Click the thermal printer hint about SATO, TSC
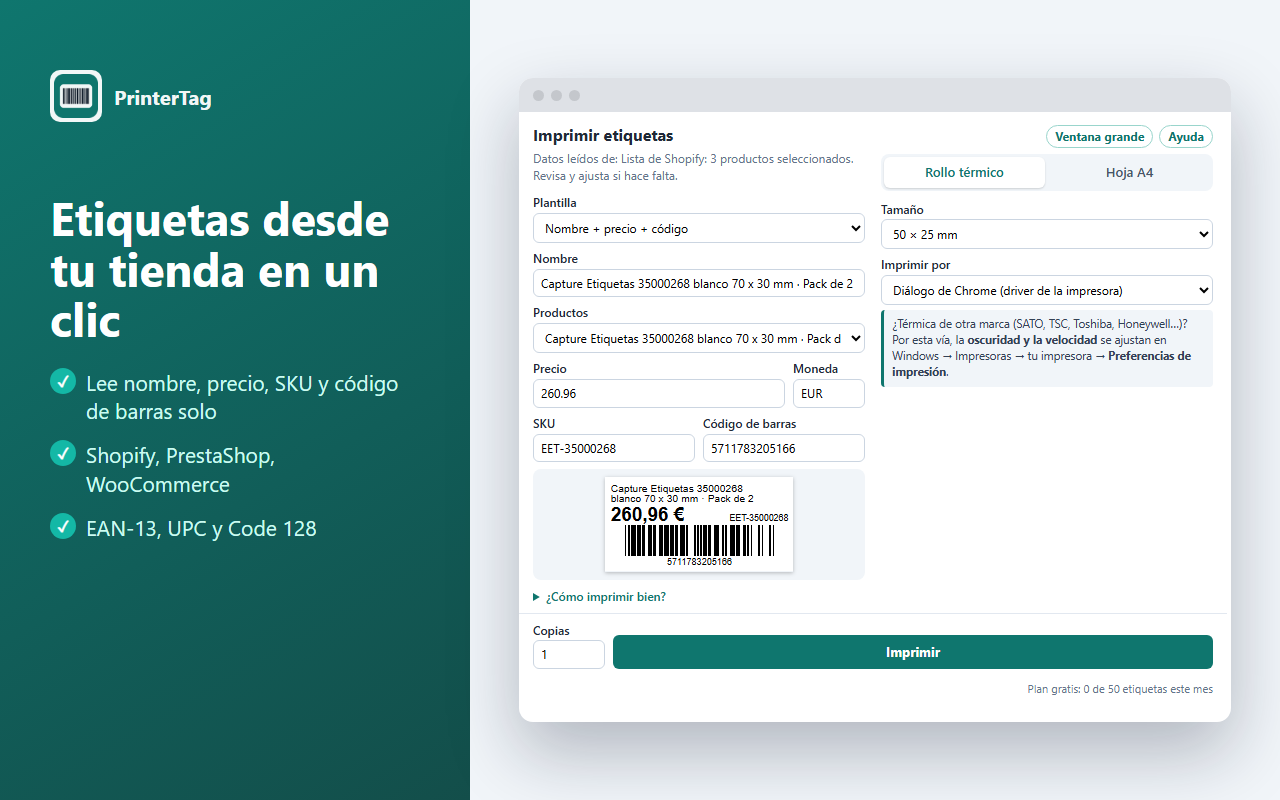1280x800 pixels. click(1047, 348)
